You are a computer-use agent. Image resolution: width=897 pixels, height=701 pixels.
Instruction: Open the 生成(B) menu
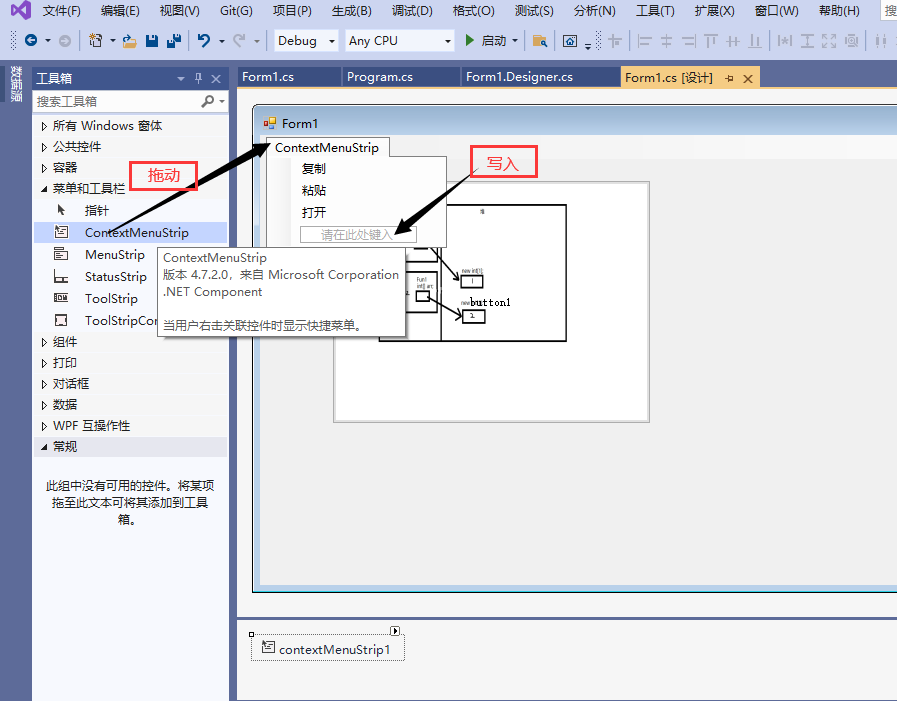(x=351, y=10)
